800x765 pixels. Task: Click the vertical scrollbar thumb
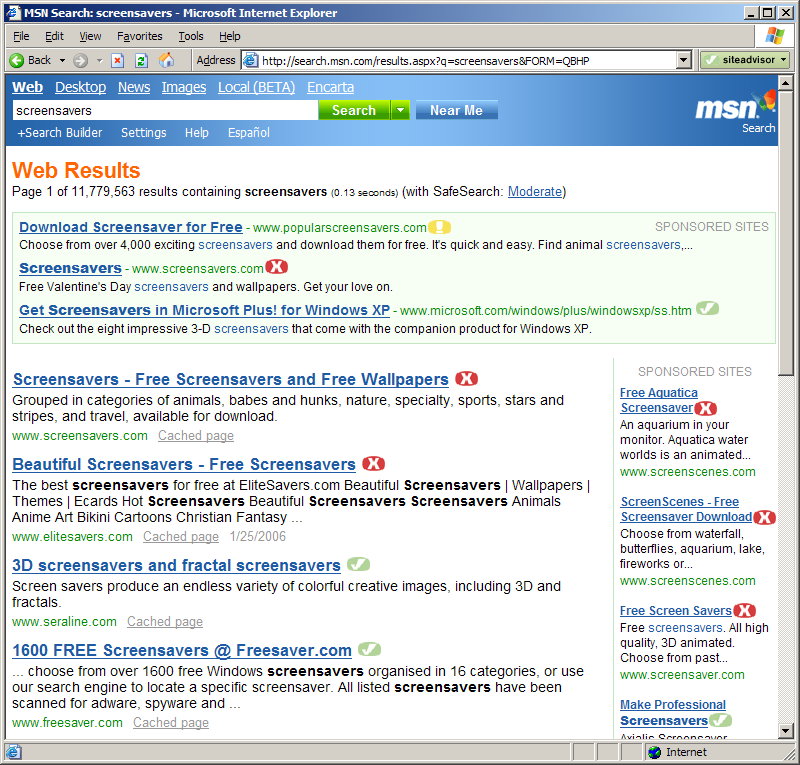pos(786,233)
